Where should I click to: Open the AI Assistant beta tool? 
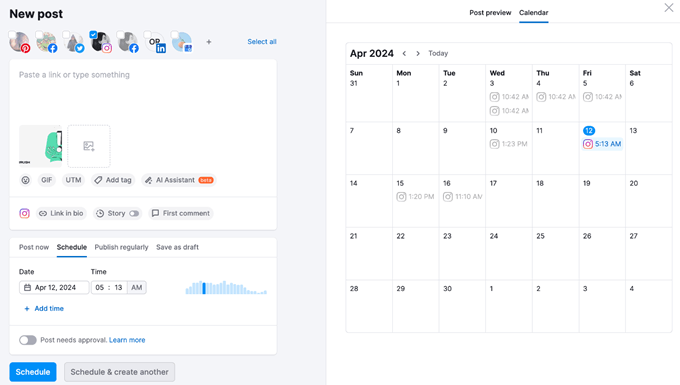coord(179,180)
